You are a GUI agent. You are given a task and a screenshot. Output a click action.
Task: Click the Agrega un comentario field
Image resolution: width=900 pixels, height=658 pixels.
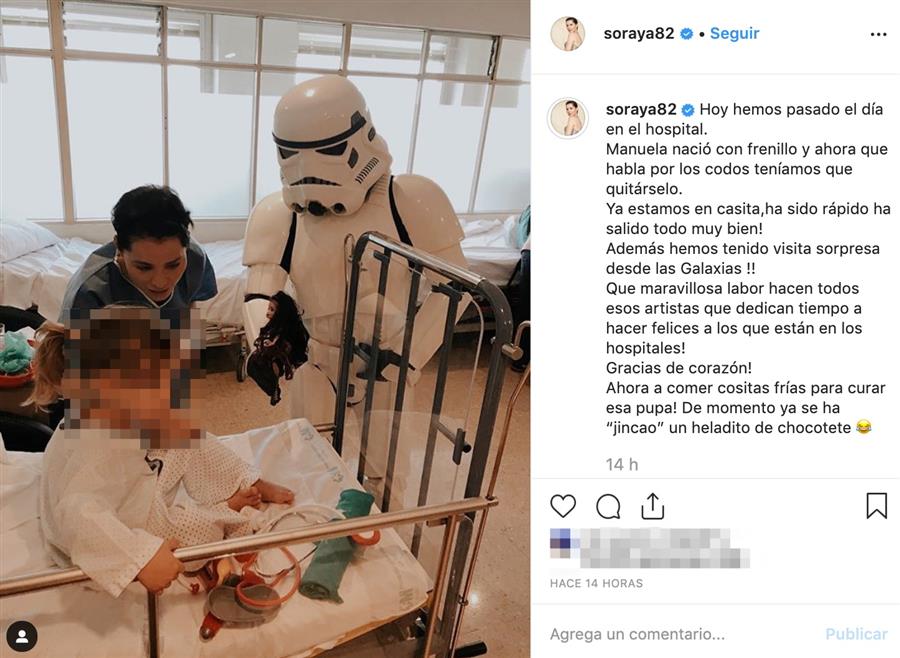[x=682, y=634]
